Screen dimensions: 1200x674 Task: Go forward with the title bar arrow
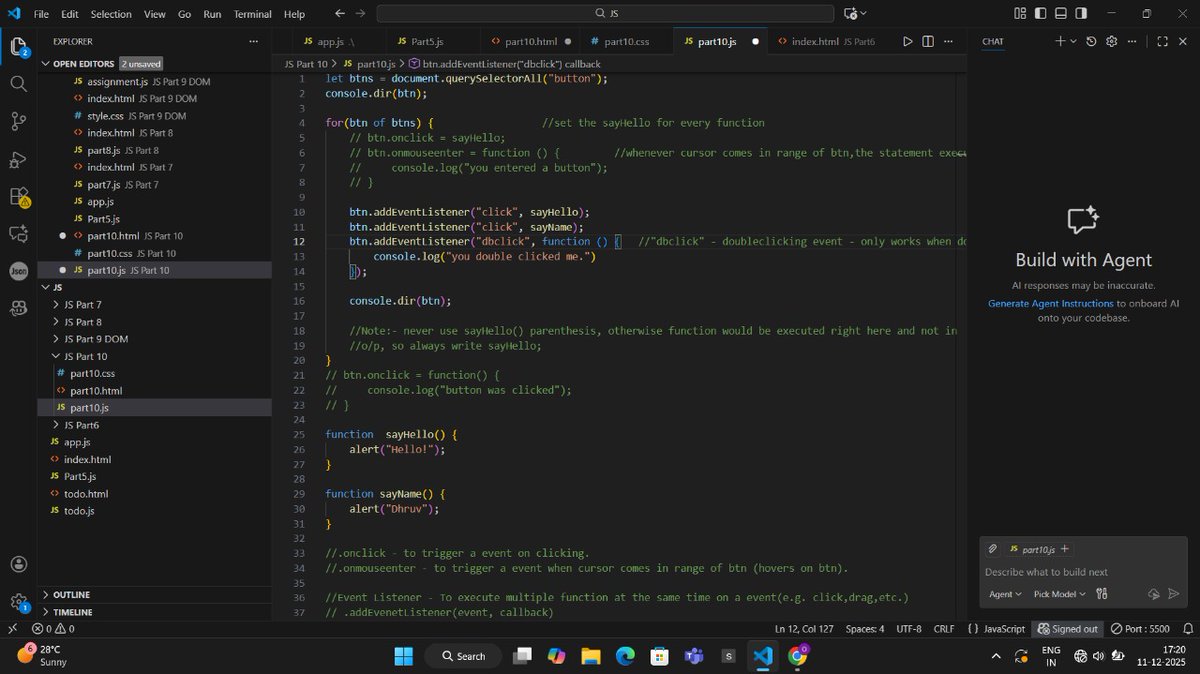(x=360, y=13)
